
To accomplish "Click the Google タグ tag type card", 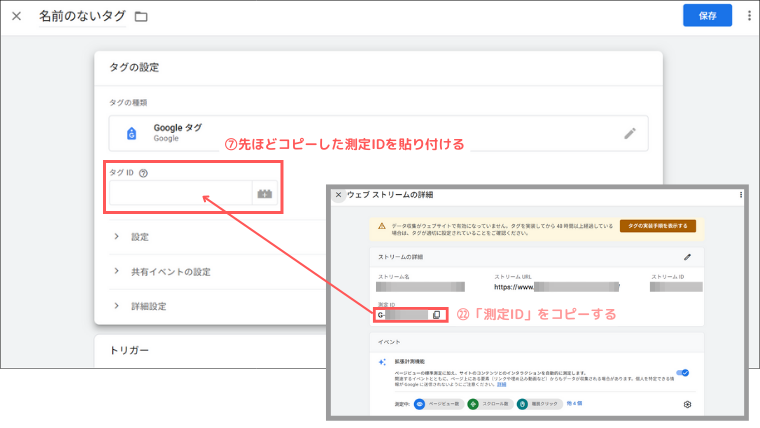I will pyautogui.click(x=379, y=133).
